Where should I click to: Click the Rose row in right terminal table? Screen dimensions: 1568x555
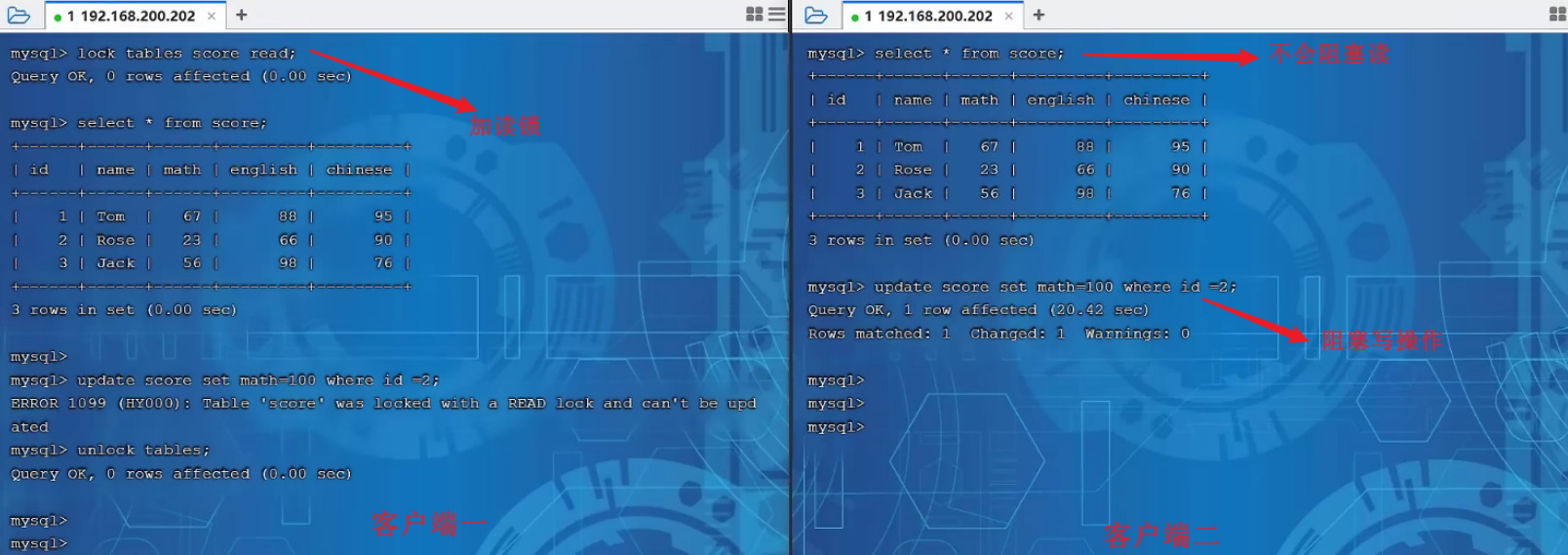[x=1008, y=170]
